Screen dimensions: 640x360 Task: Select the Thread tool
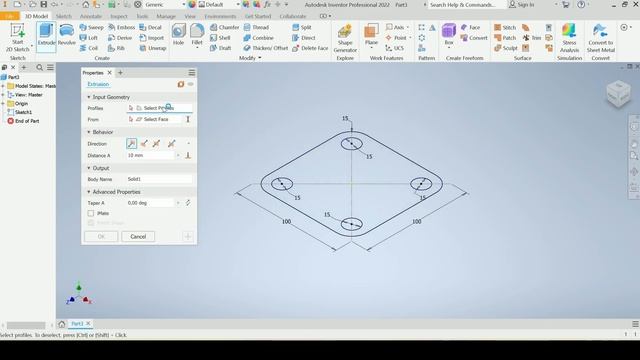pyautogui.click(x=256, y=27)
